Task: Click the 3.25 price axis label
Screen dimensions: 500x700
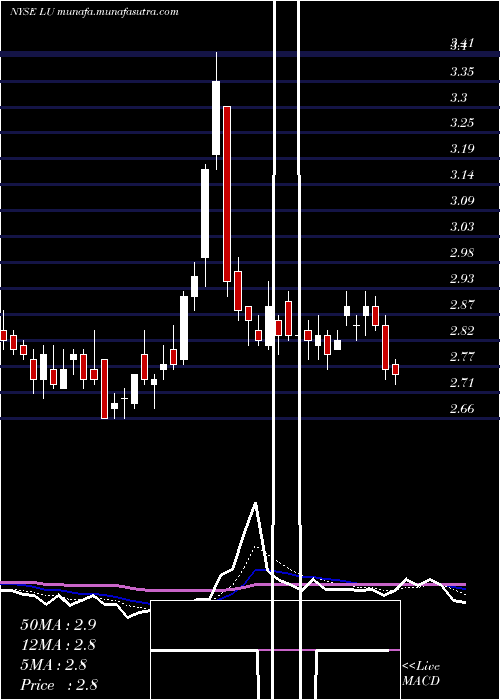Action: coord(462,123)
